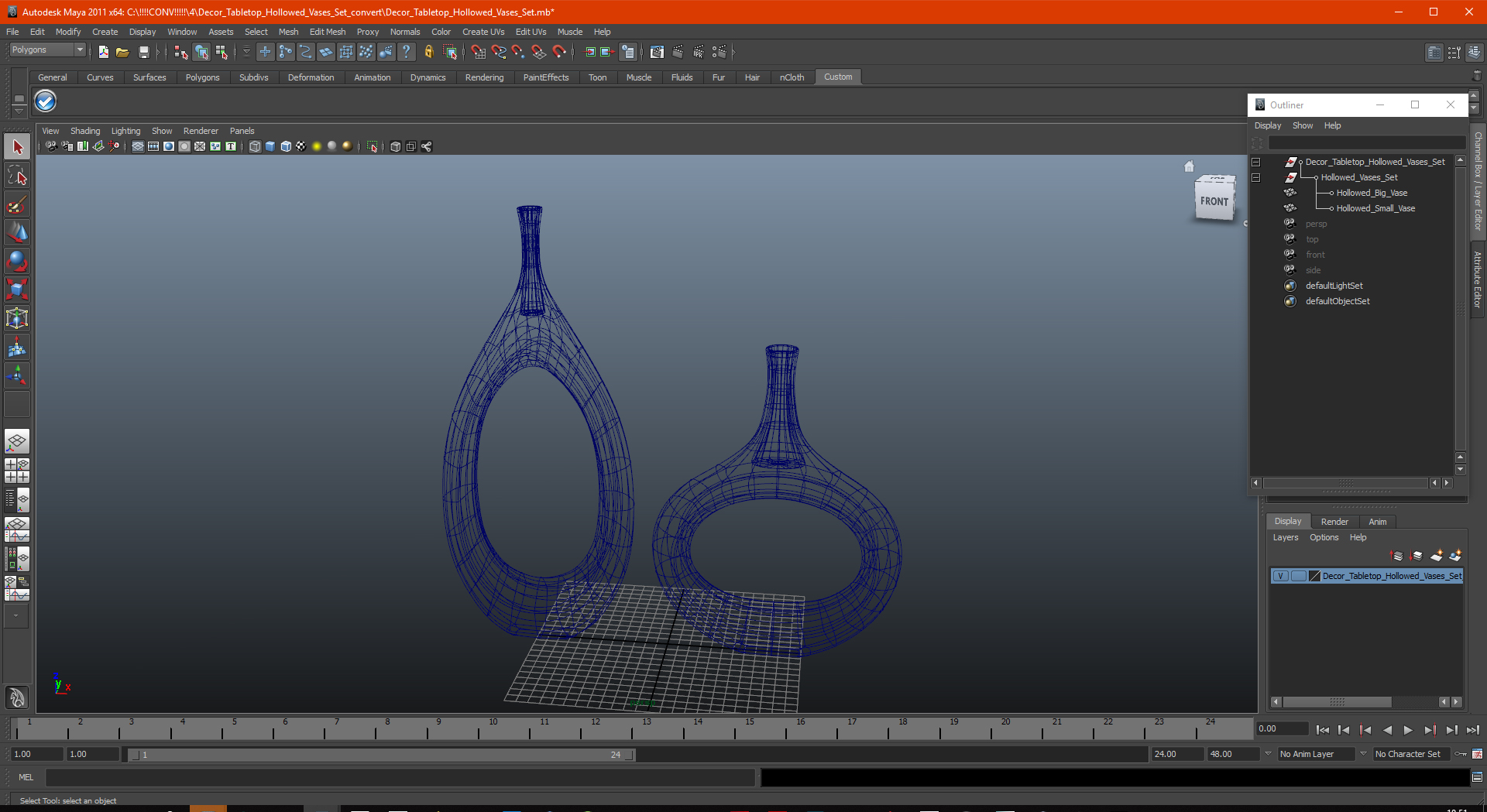Image resolution: width=1487 pixels, height=812 pixels.
Task: Enable Use All Lights yellow sphere icon
Action: tap(317, 146)
